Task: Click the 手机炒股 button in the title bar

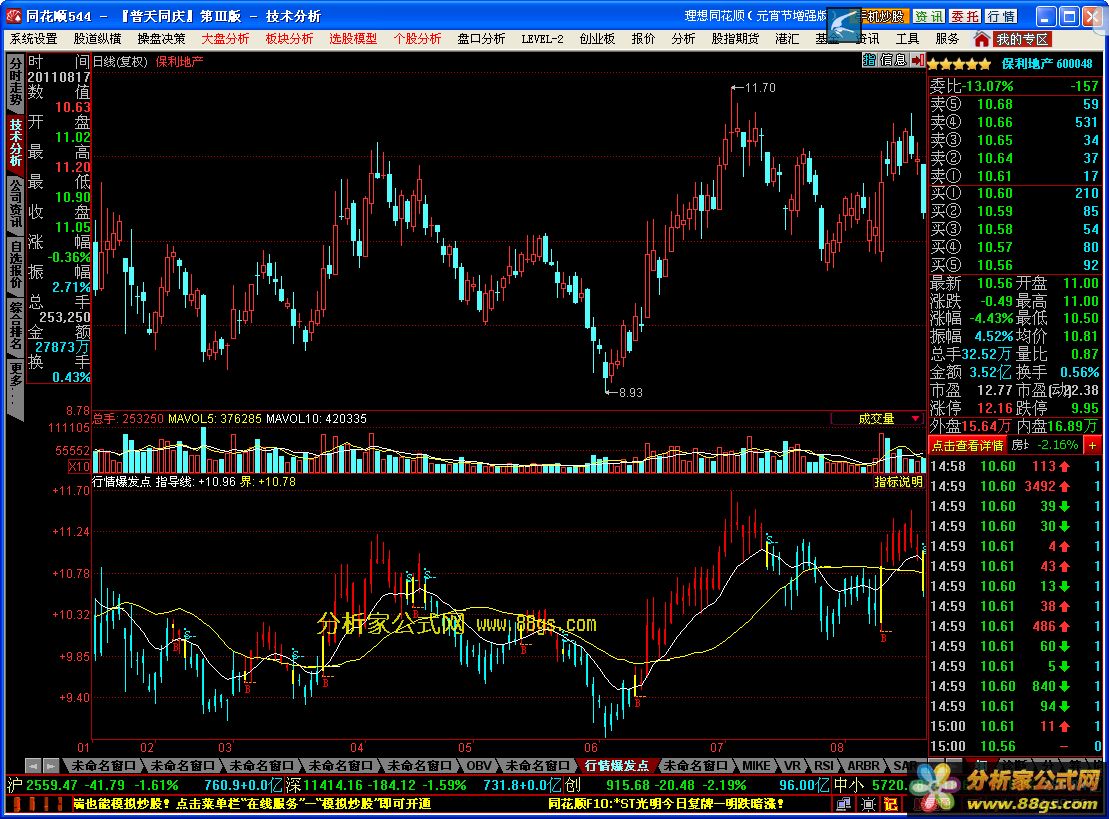Action: (884, 16)
